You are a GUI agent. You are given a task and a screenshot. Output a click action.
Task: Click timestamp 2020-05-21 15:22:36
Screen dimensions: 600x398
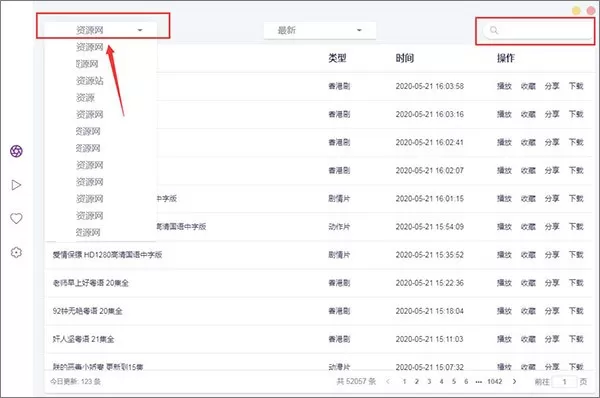pos(429,283)
